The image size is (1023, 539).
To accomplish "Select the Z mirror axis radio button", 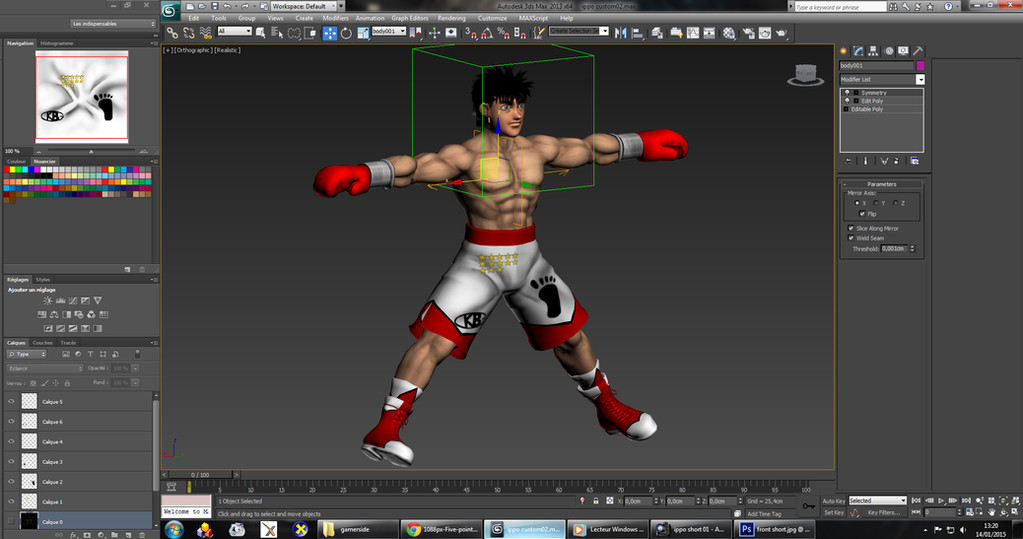I will [x=895, y=203].
